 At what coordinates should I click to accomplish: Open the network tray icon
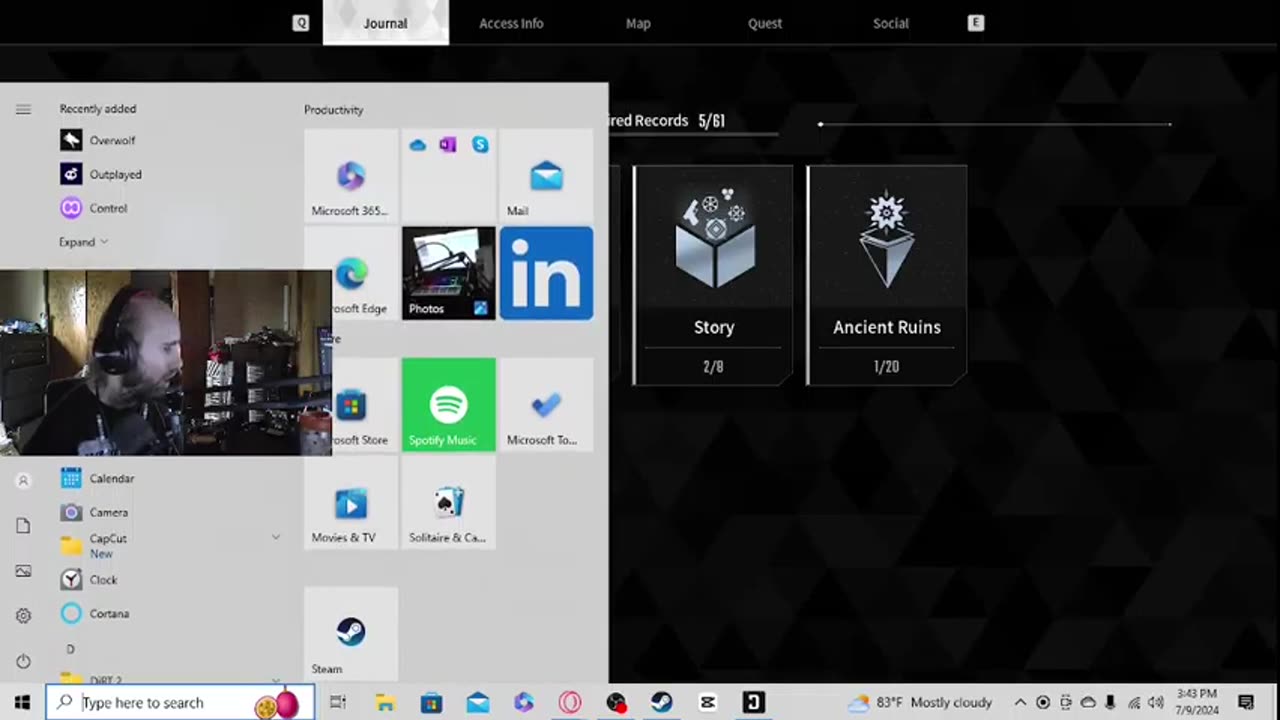coord(1134,702)
